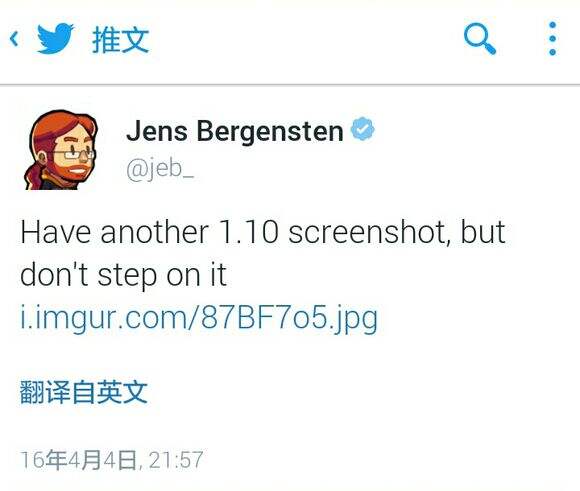580x491 pixels.
Task: Tap 翻译自英文 to translate the tweet
Action: point(84,391)
